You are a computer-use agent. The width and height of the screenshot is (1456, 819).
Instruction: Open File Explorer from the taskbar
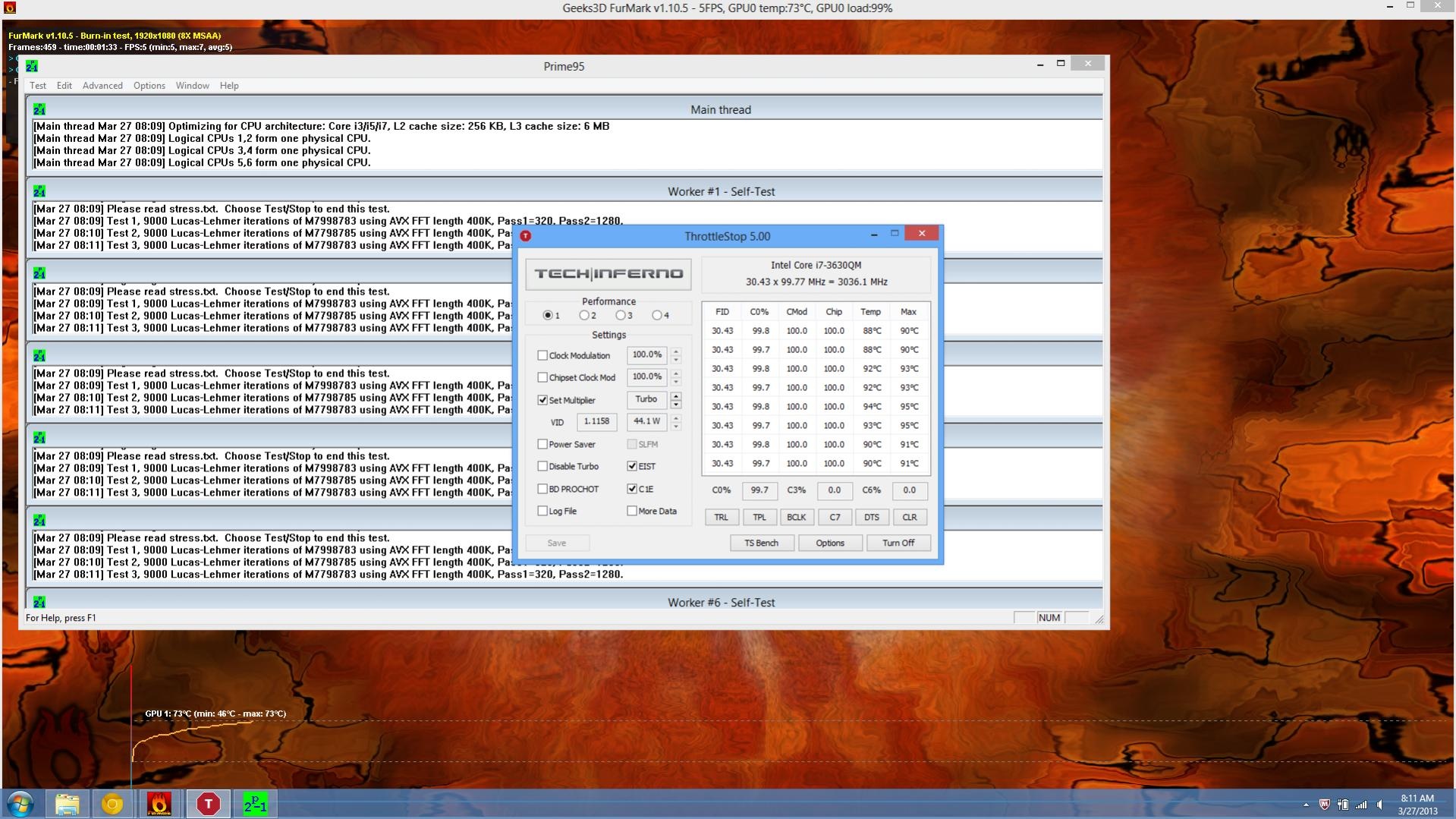click(x=67, y=804)
